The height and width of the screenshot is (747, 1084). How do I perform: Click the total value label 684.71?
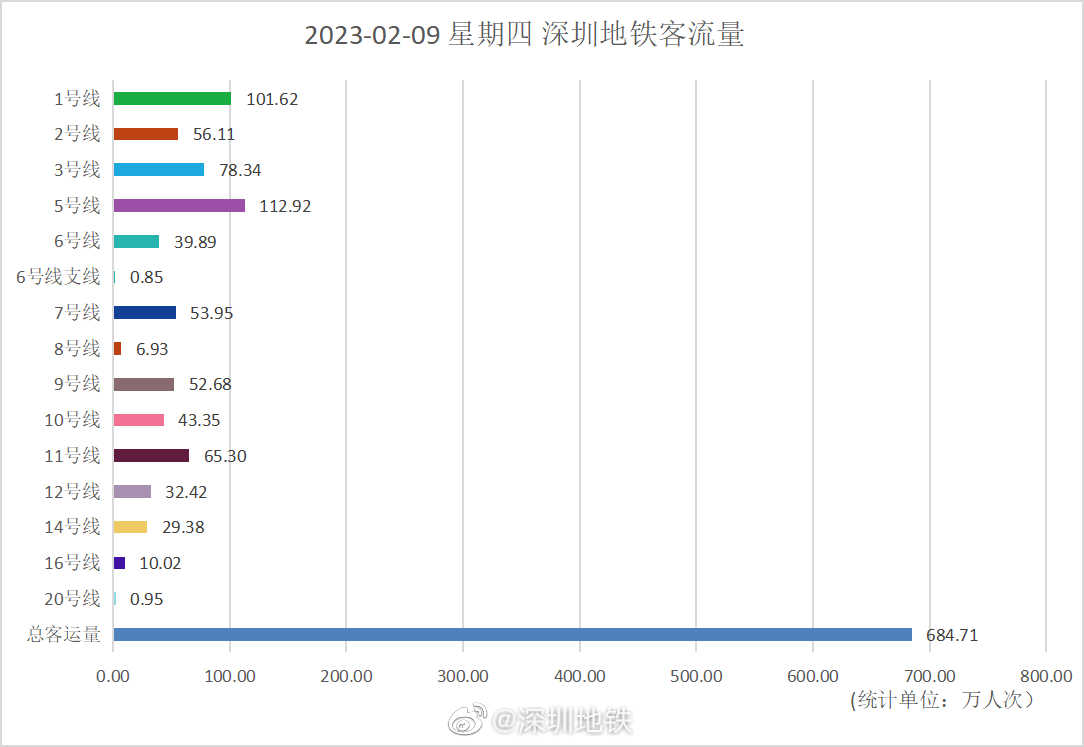pos(951,634)
